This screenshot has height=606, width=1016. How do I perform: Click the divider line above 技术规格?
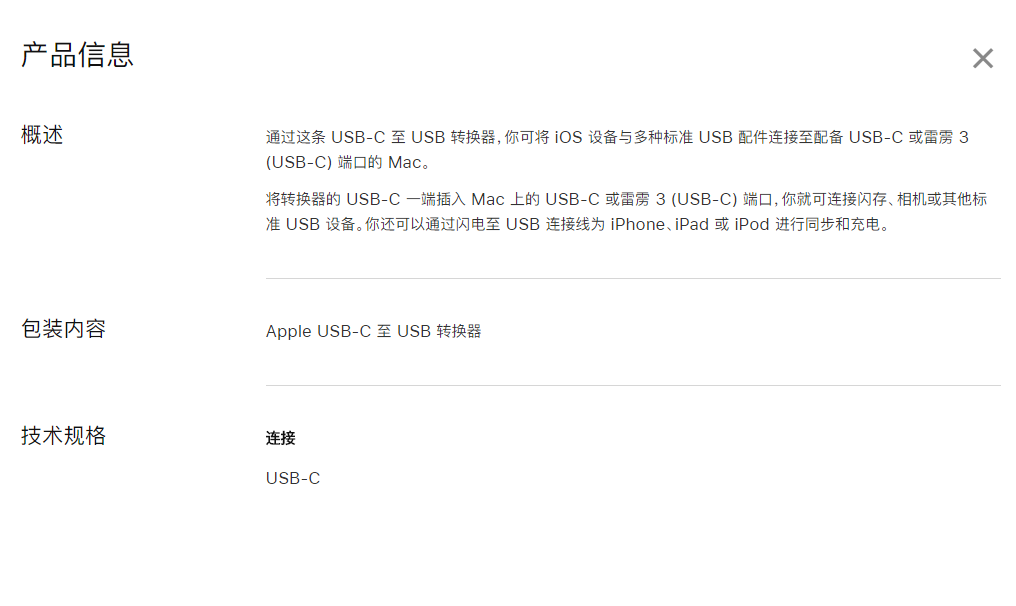coord(632,385)
